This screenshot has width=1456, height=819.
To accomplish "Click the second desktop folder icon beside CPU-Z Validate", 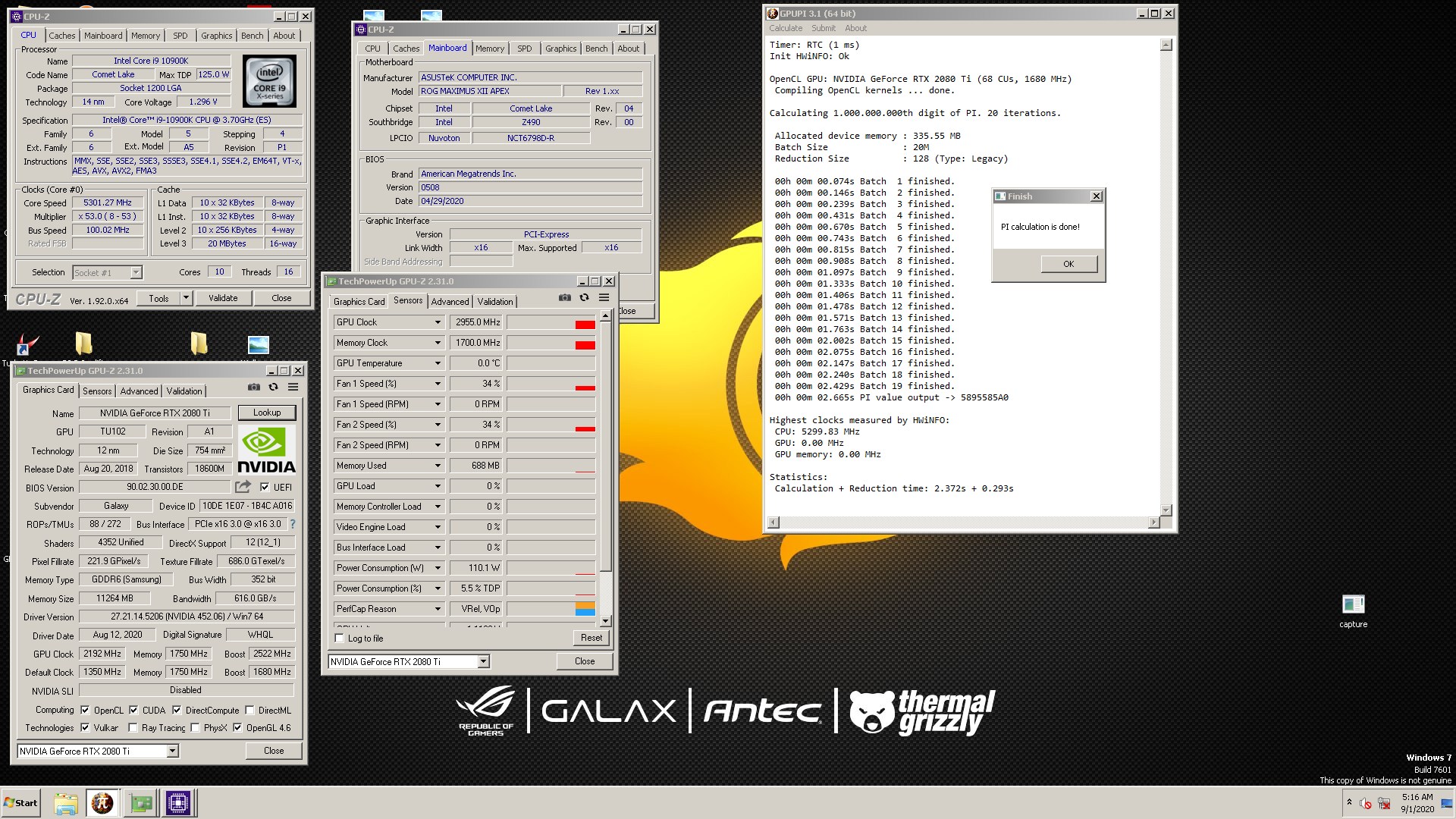I will [x=199, y=343].
